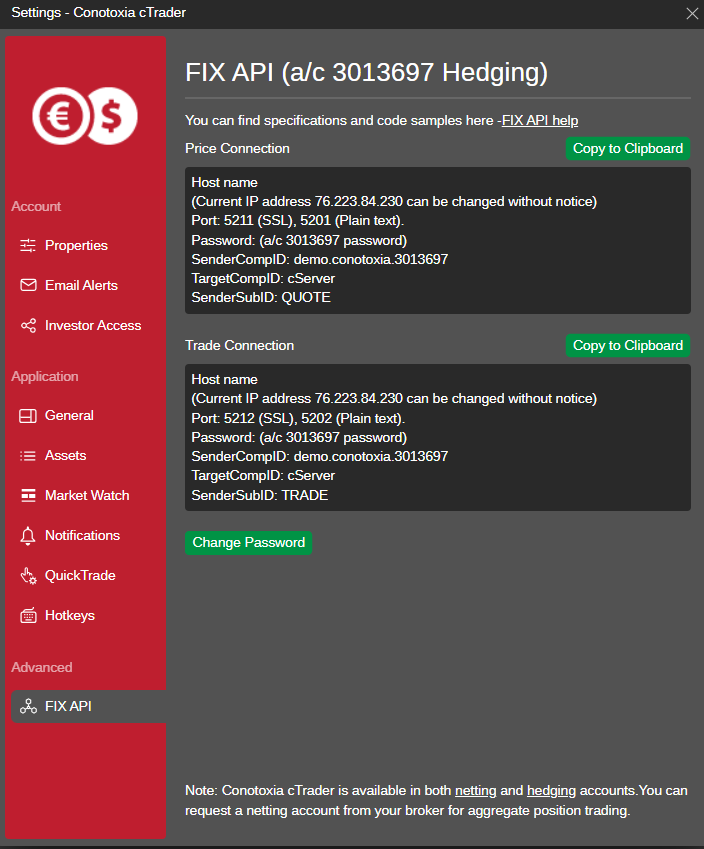Open the FIX API help link
The width and height of the screenshot is (704, 849).
point(540,120)
